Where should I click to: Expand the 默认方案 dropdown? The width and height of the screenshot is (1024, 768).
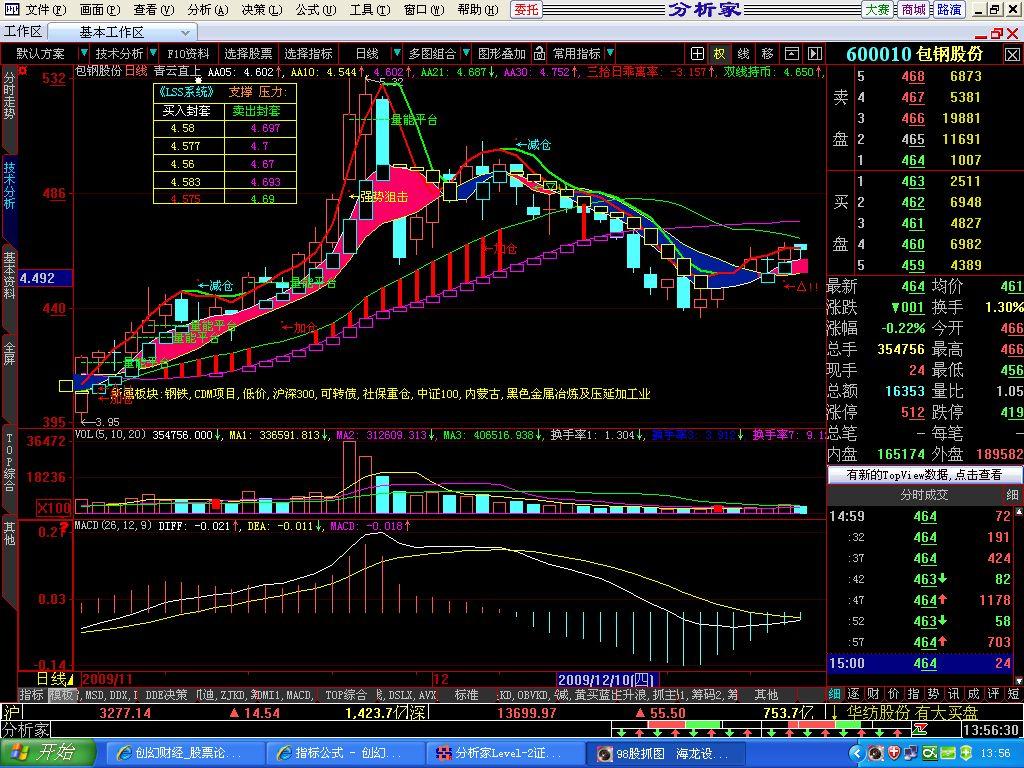coord(46,54)
